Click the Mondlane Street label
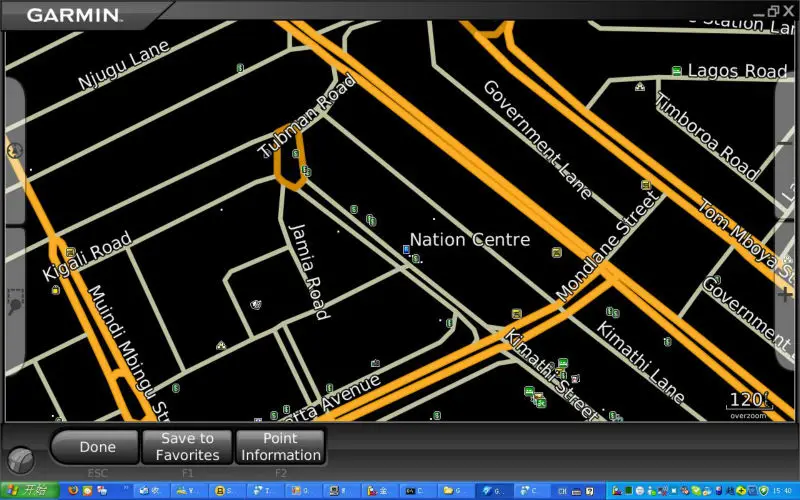This screenshot has height=500, width=800. 607,247
